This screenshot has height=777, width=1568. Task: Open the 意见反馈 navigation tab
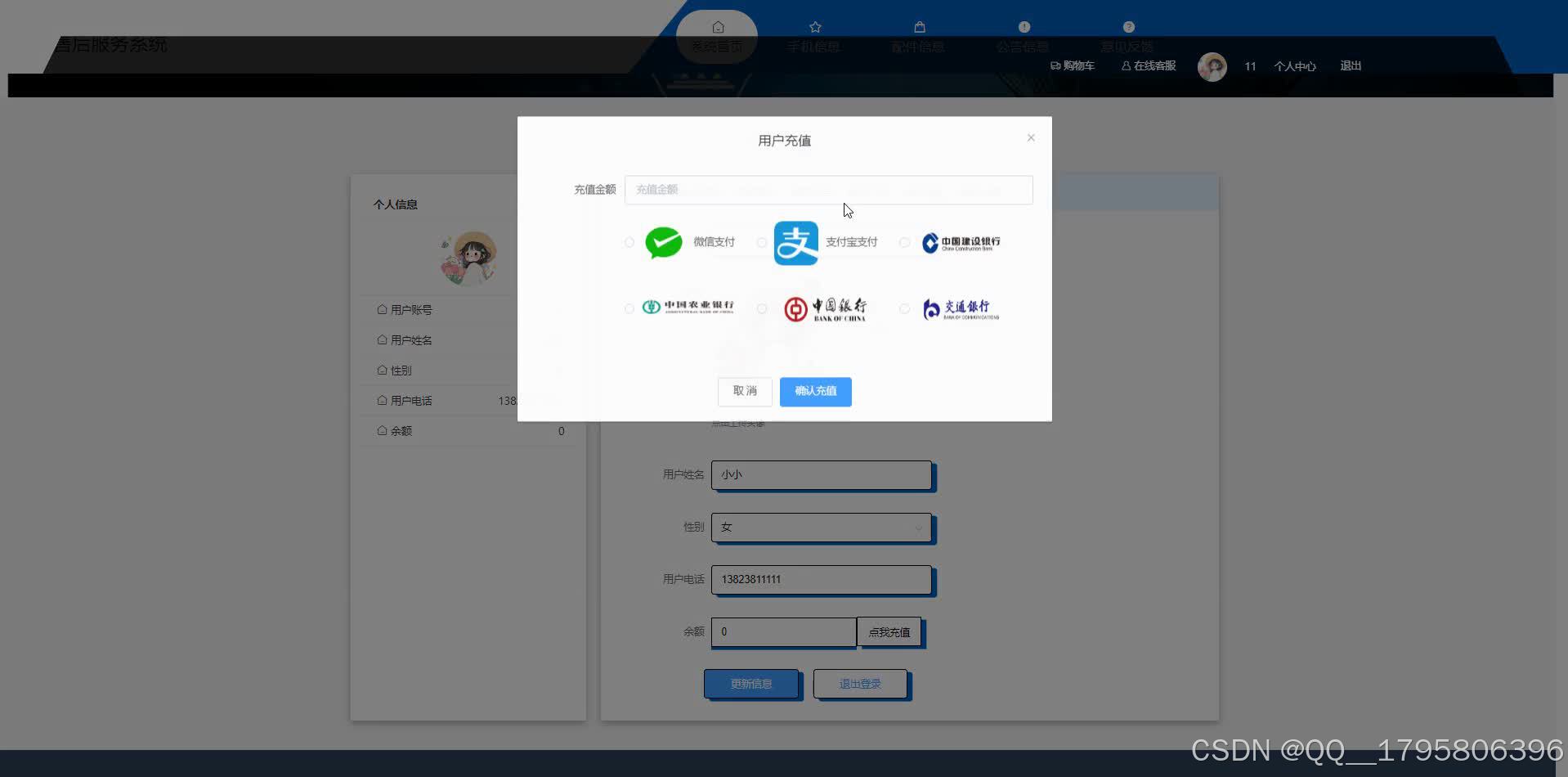[1127, 38]
